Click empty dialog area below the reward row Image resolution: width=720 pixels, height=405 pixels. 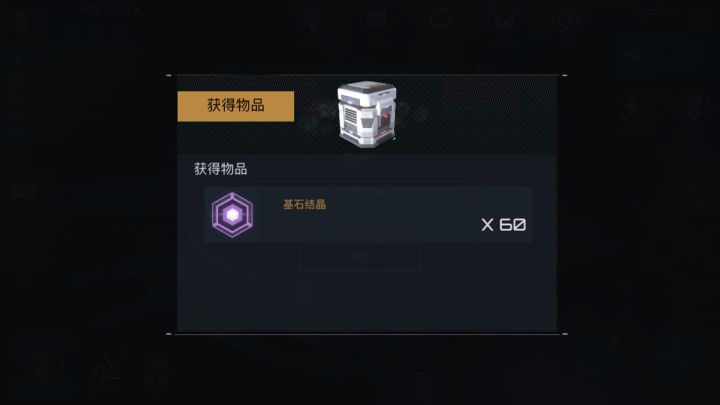pyautogui.click(x=367, y=298)
